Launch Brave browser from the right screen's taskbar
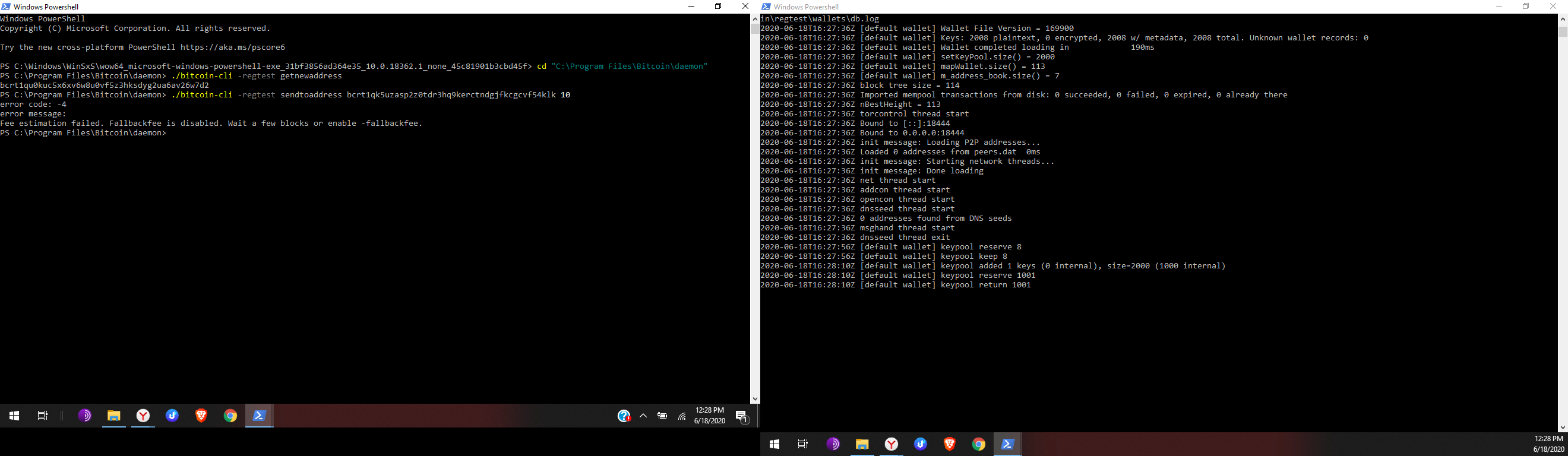This screenshot has width=1568, height=456. tap(950, 445)
